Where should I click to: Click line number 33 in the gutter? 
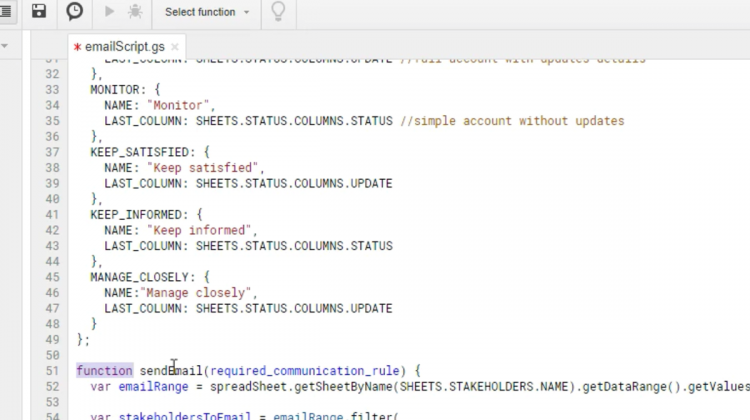point(50,90)
